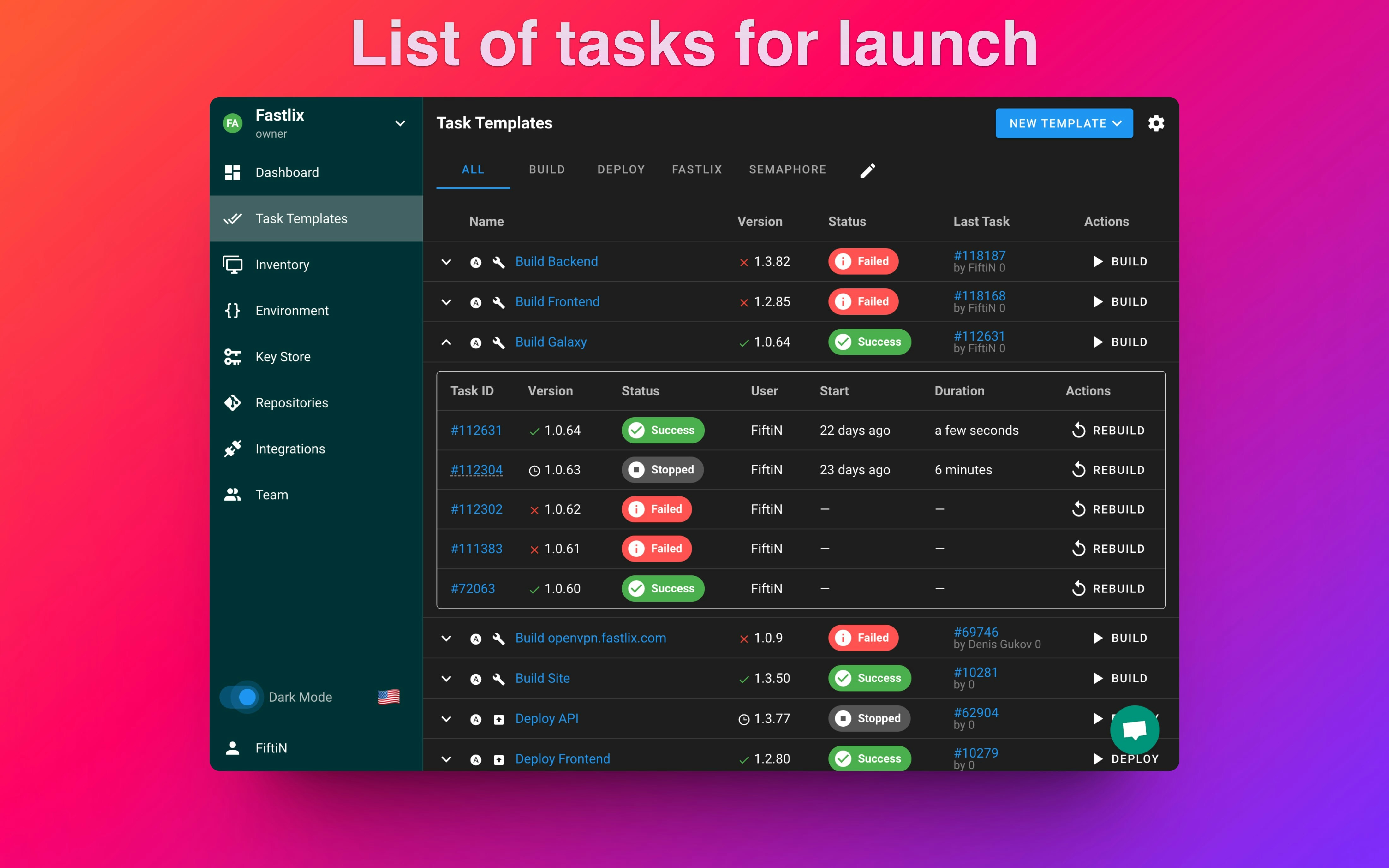Open the Build Backend template link
Screen dimensions: 1389x868
(556, 261)
